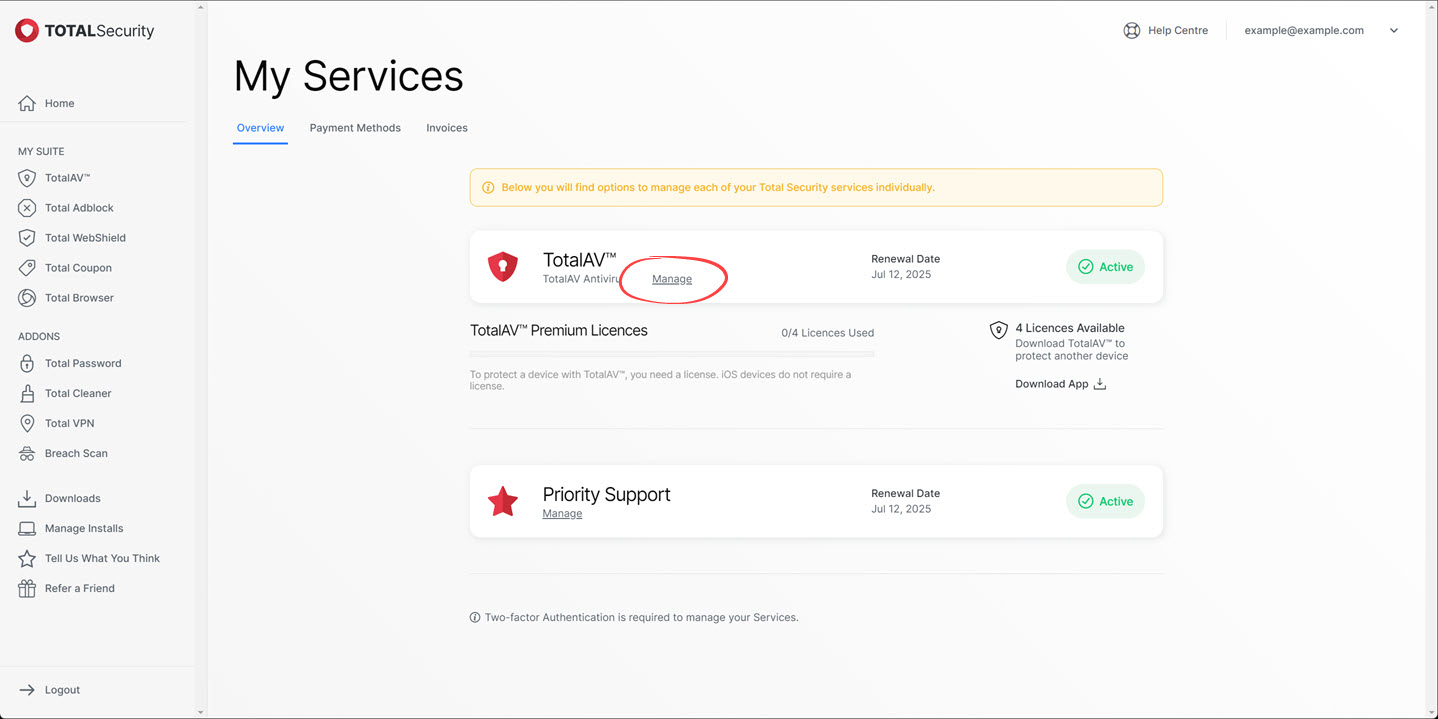Click the Priority Support card title
The width and height of the screenshot is (1438, 719).
(606, 494)
